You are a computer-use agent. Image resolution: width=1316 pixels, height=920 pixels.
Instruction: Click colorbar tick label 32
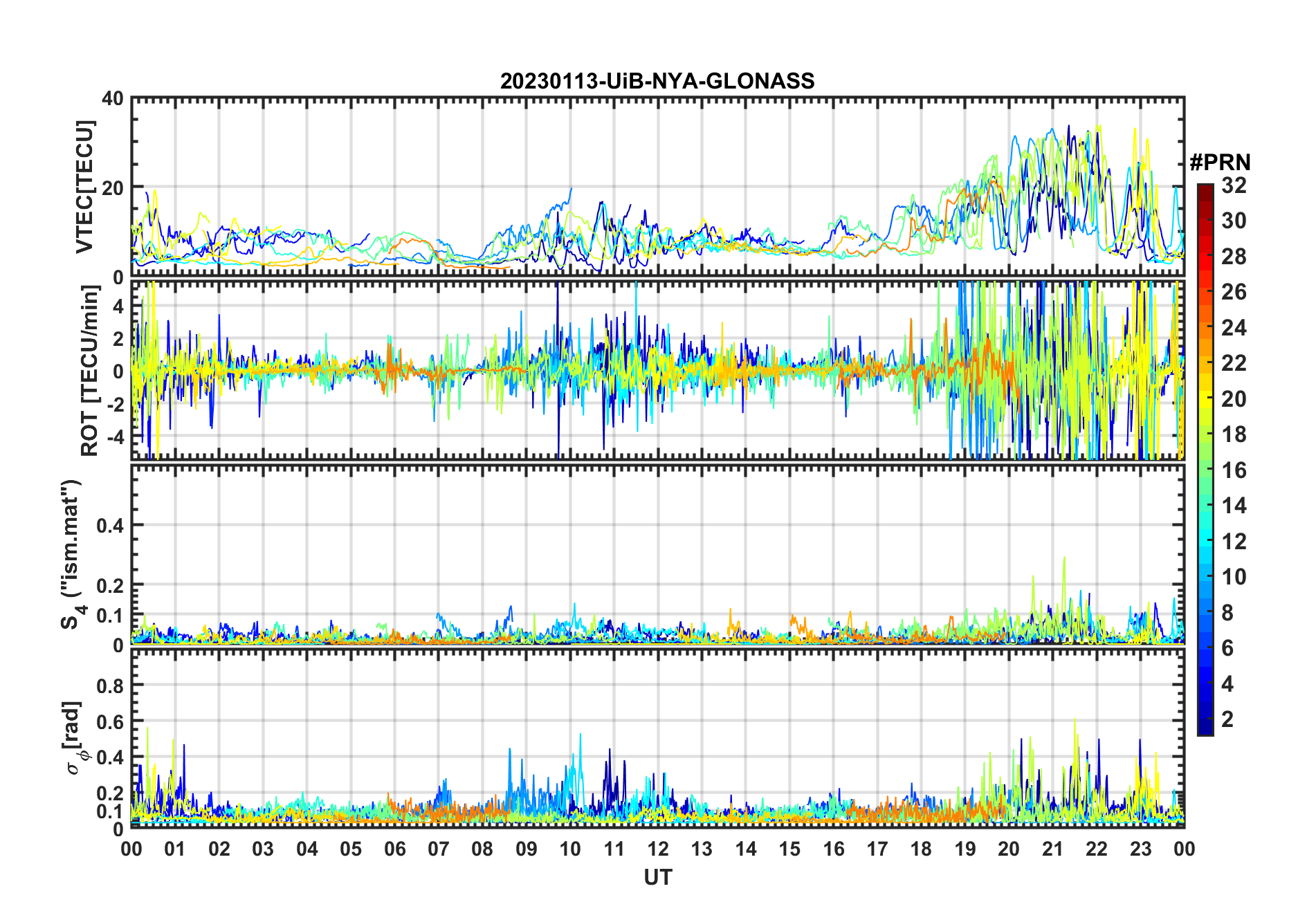coord(1234,185)
